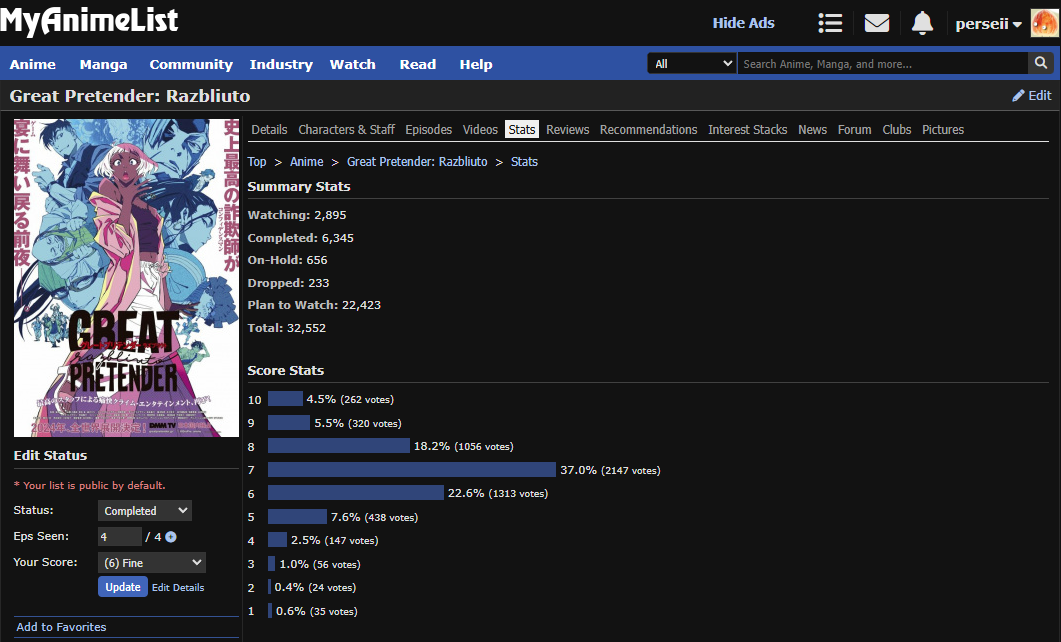Click the score 8 bar at 18.2%
The height and width of the screenshot is (642, 1061).
tap(339, 446)
